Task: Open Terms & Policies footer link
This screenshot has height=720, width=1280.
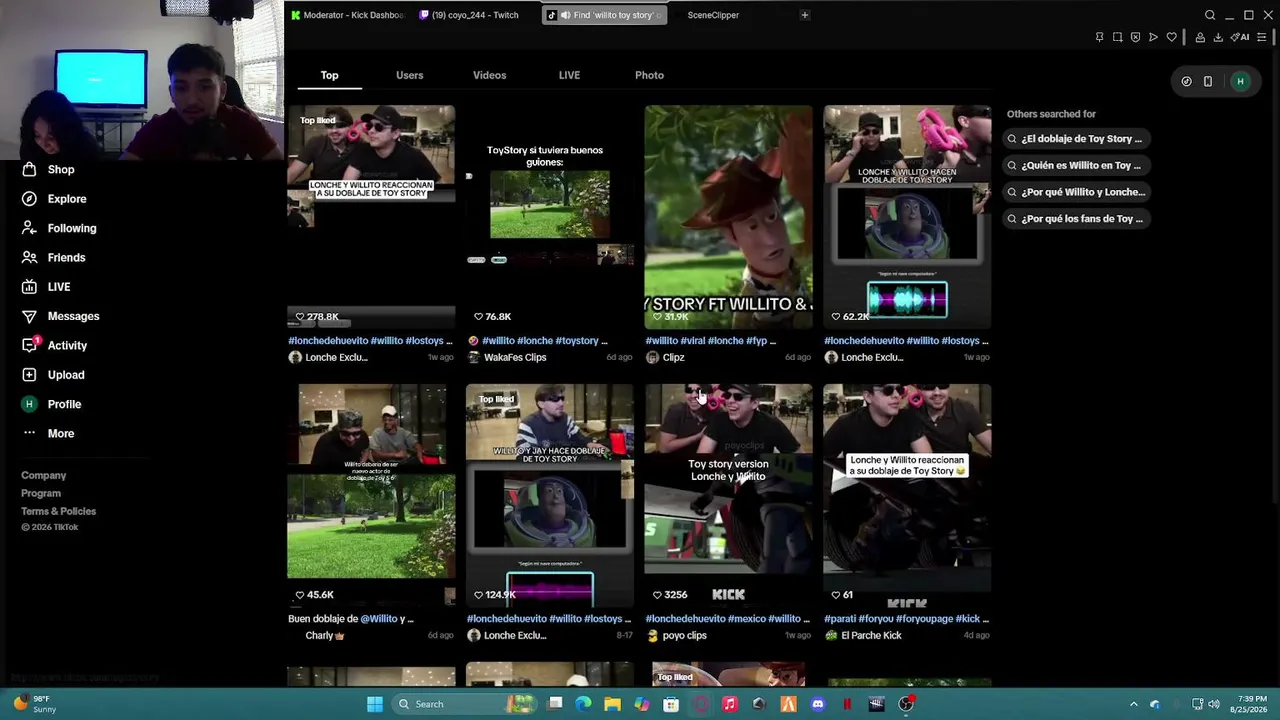Action: coord(59,512)
